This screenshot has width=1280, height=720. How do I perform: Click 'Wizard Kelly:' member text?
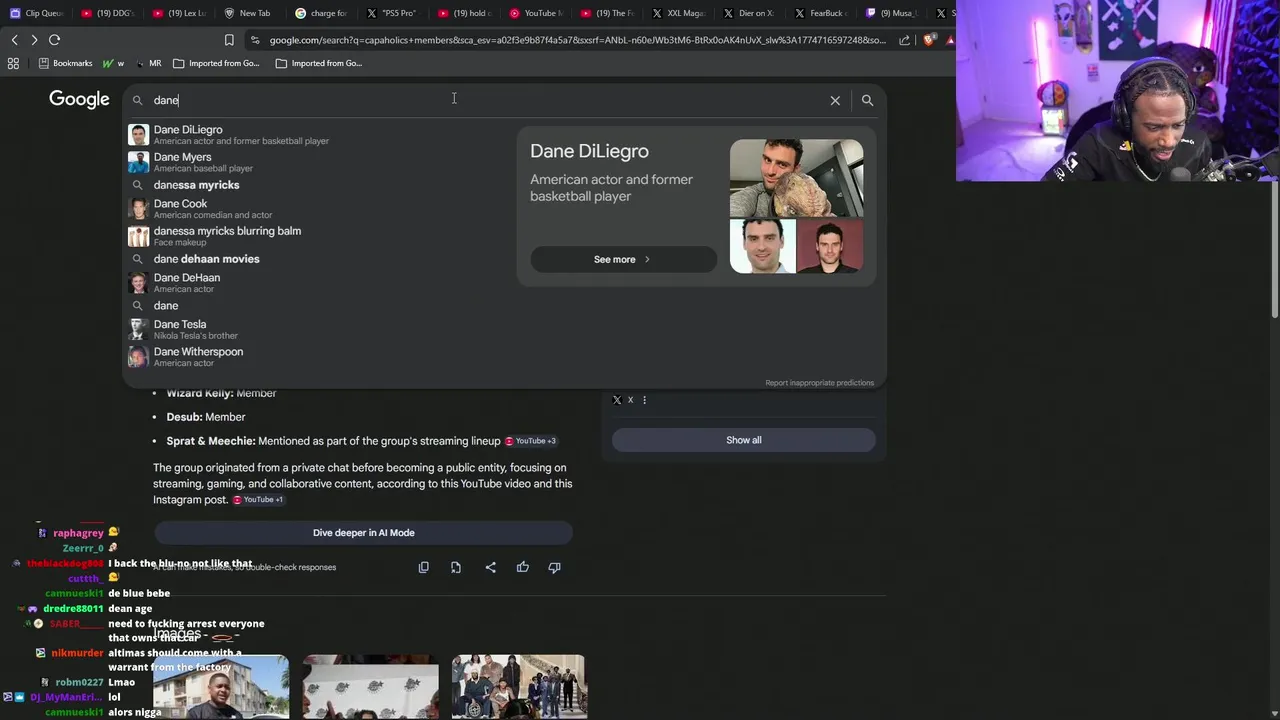pos(200,393)
